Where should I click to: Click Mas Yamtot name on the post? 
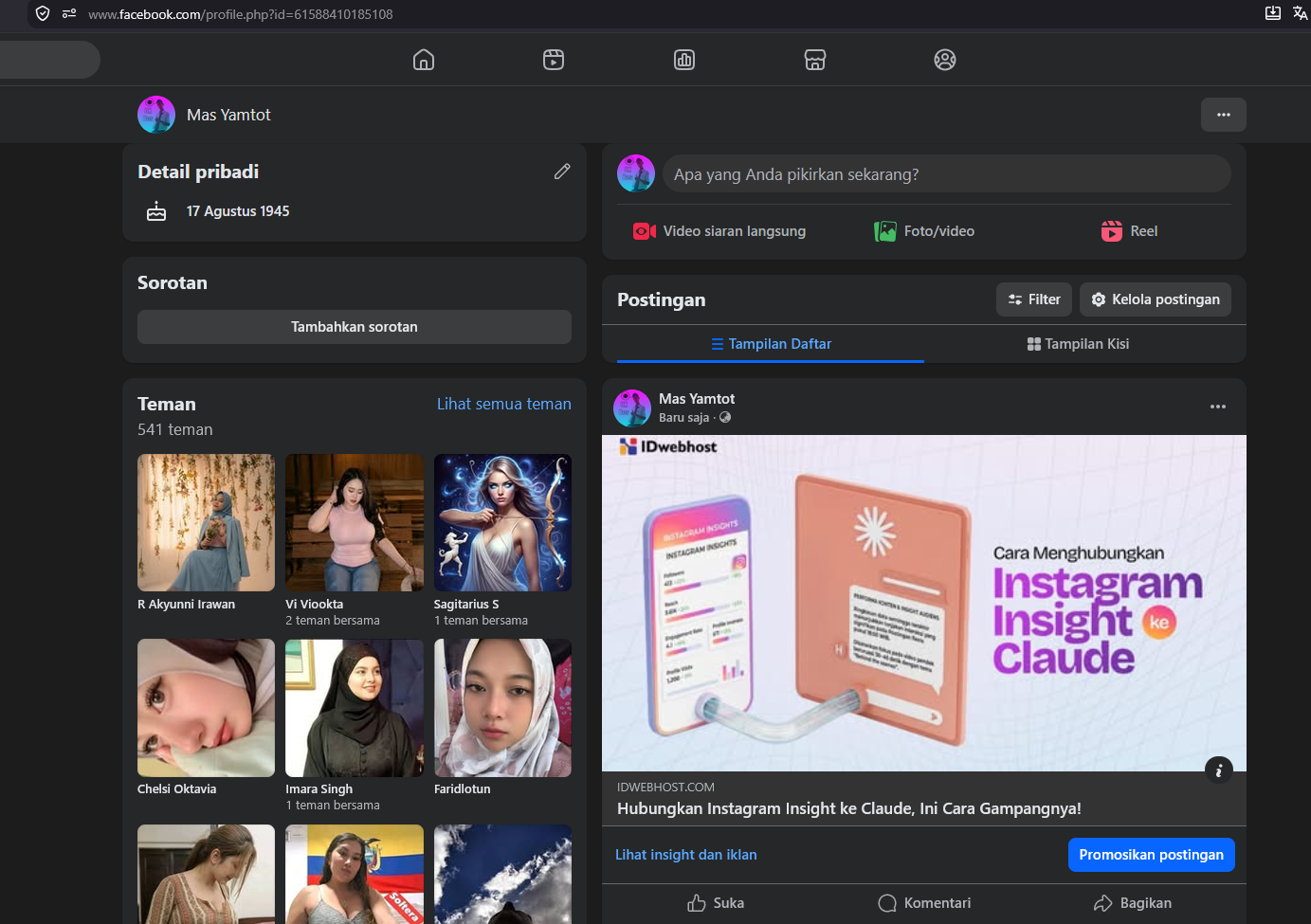coord(697,399)
